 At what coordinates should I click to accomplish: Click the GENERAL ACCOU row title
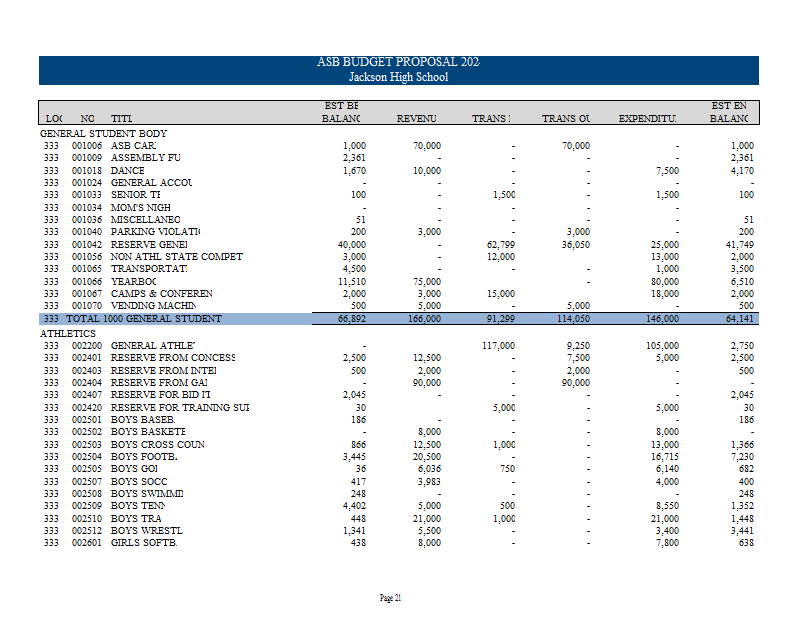tap(152, 183)
